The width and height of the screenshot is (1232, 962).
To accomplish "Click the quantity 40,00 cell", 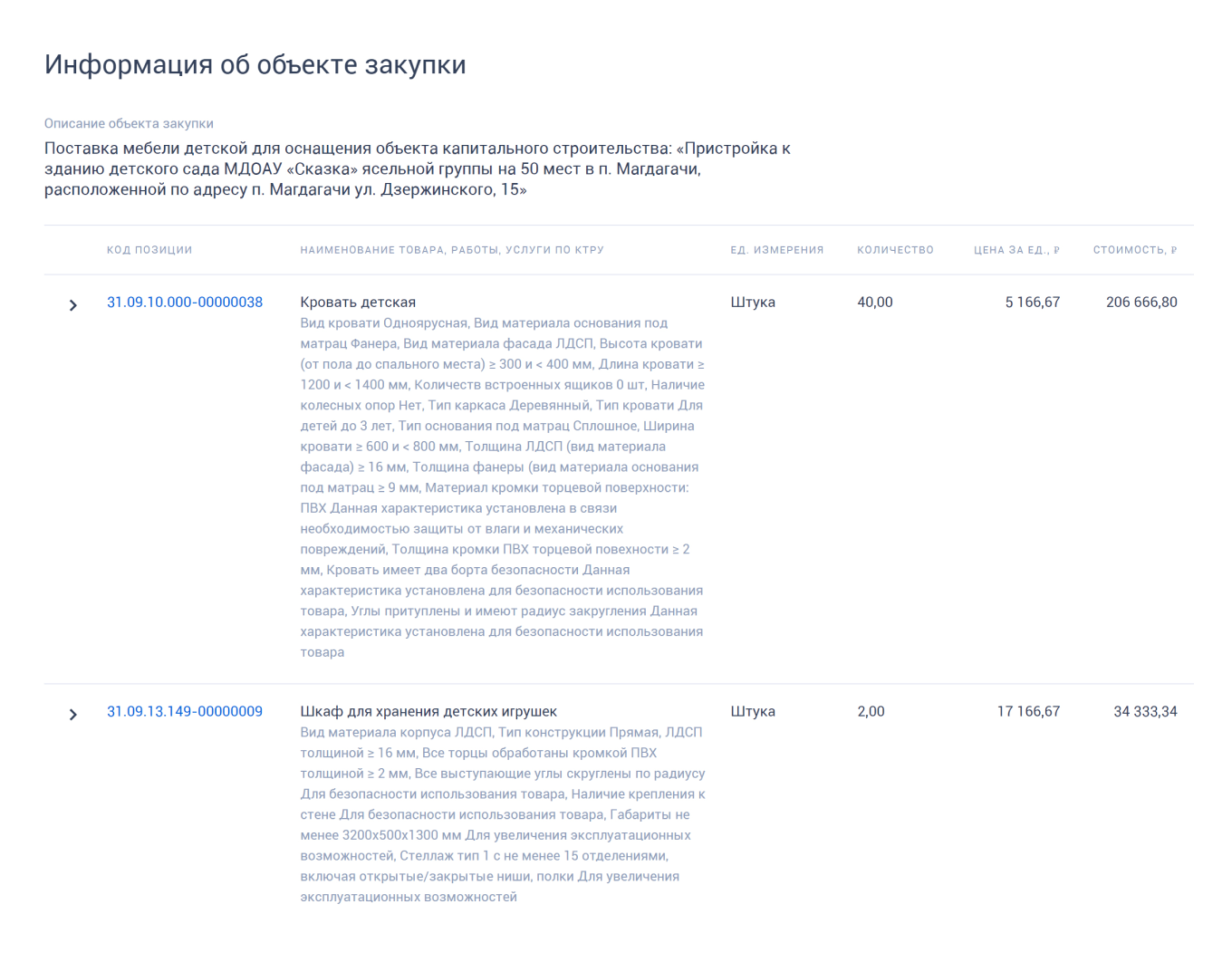I will click(x=875, y=303).
